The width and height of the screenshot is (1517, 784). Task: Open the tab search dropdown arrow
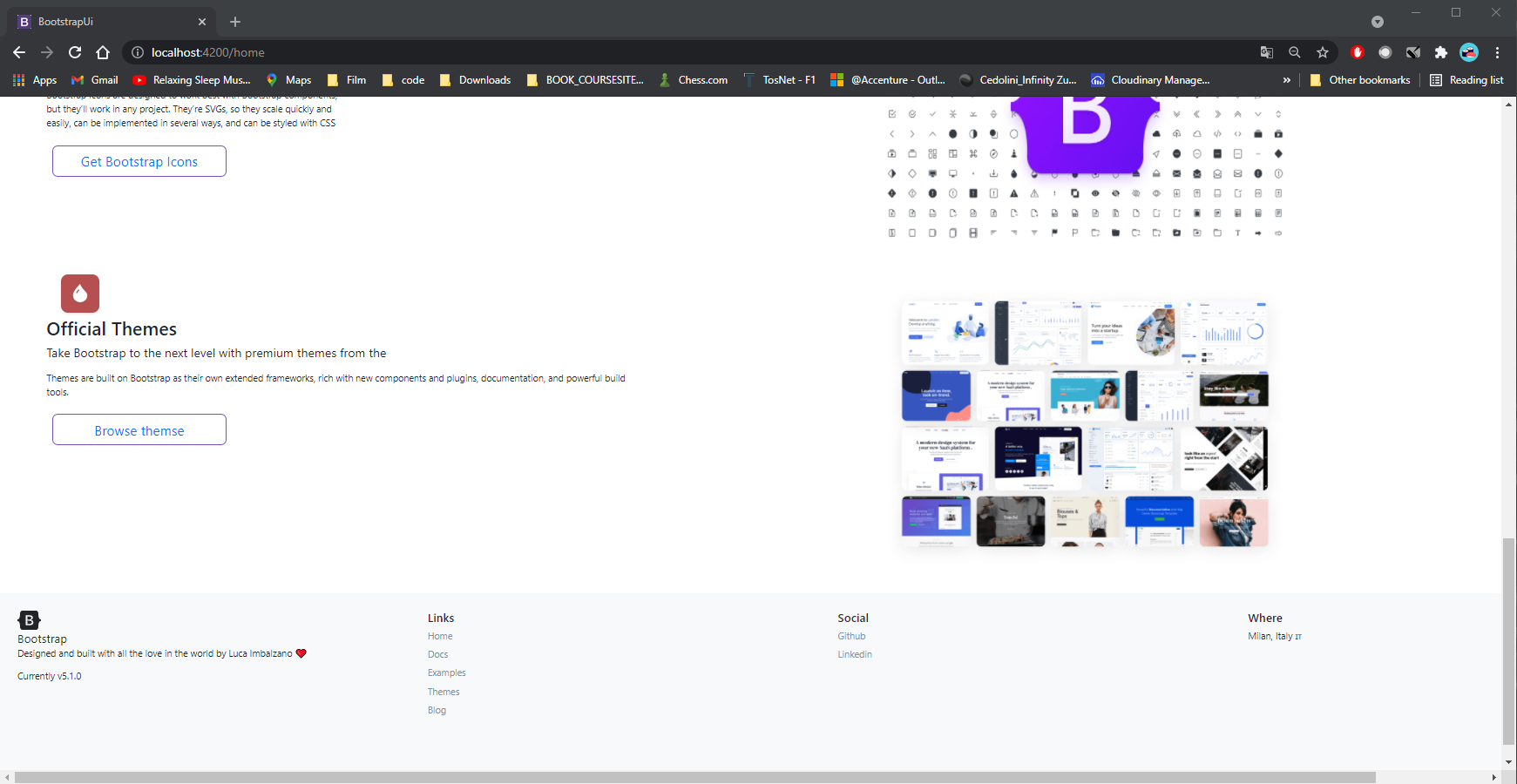click(1378, 22)
